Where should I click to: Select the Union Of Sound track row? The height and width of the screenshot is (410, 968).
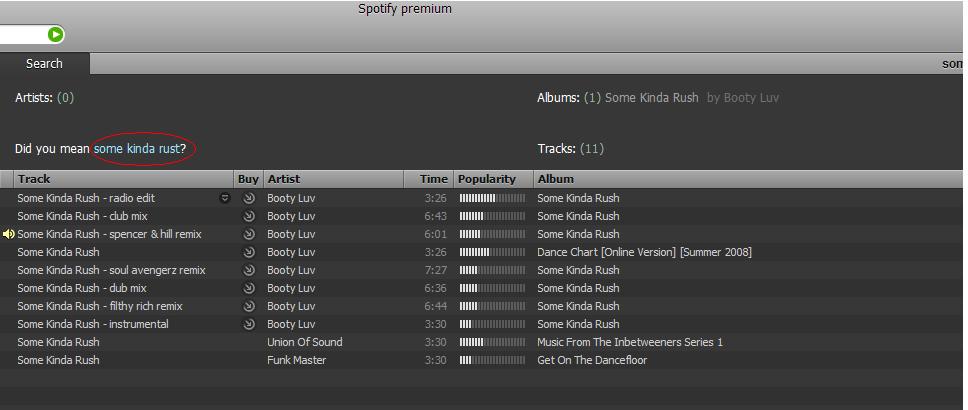coord(304,342)
